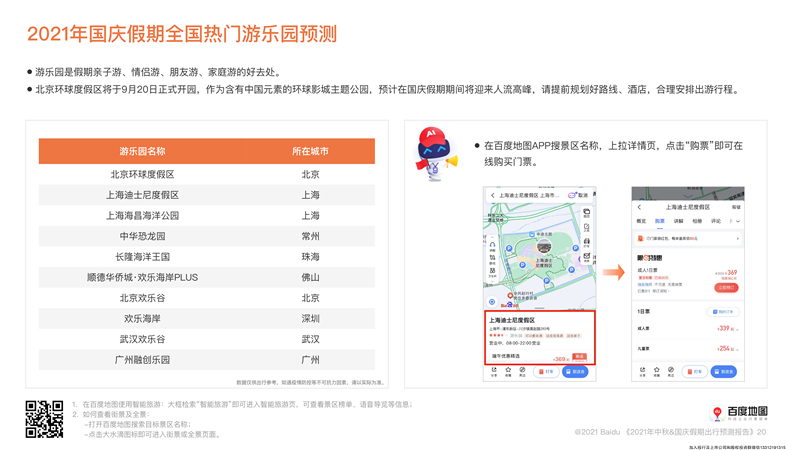Expand 成人票 ¥339 price chevron
The image size is (800, 450).
737,330
